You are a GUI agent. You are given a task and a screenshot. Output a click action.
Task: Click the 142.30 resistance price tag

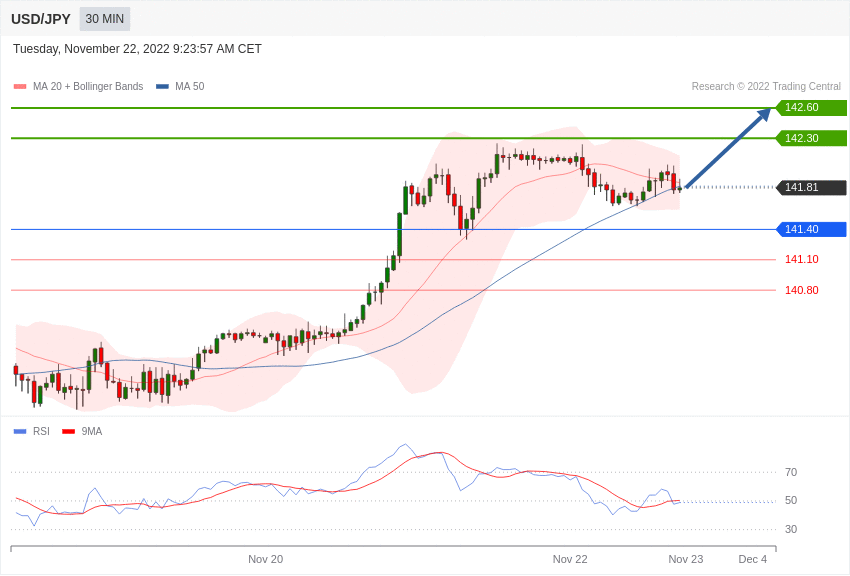[x=811, y=138]
